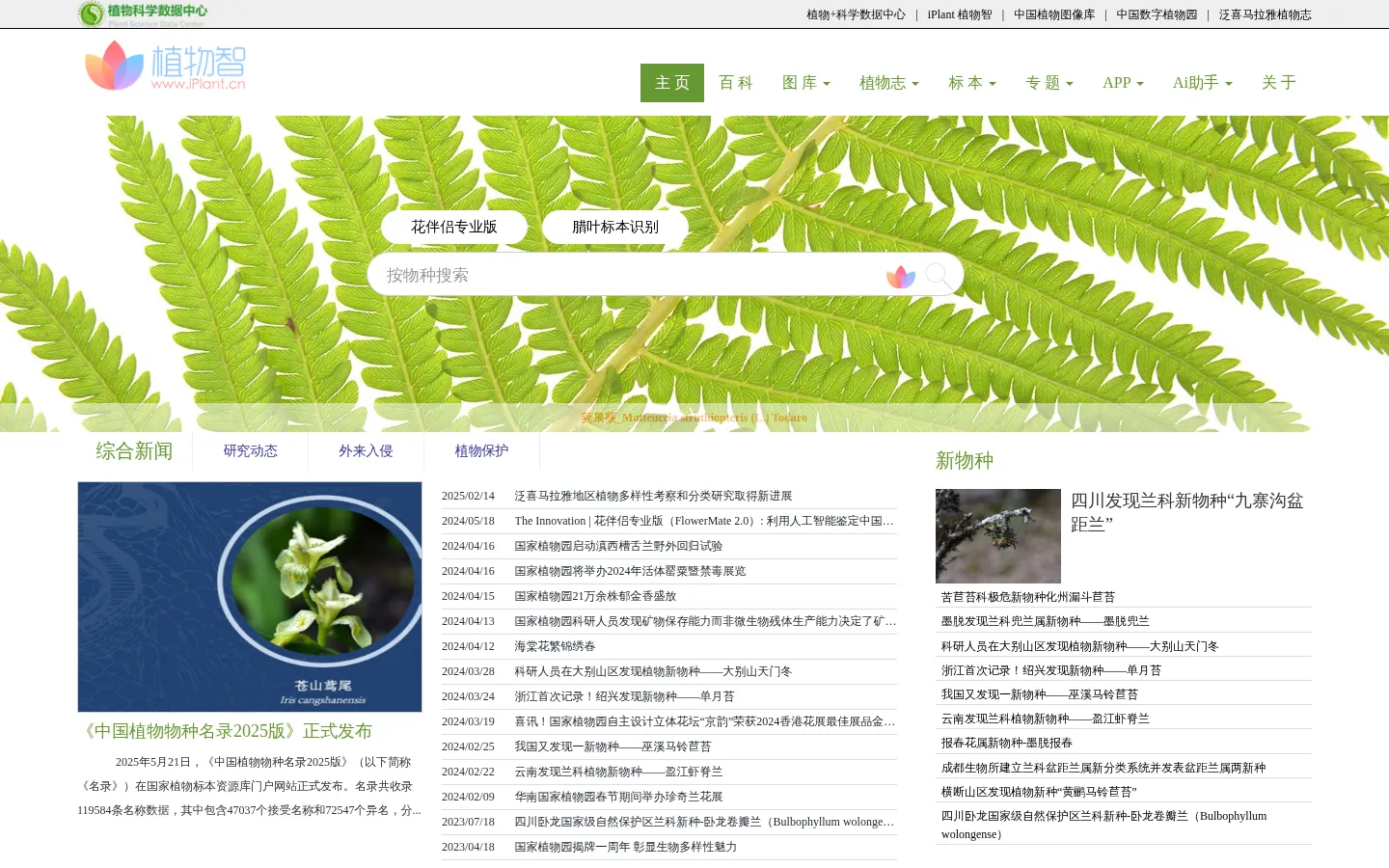The image size is (1389, 868).
Task: Open 国家植物园揭牌一周年 news item
Action: pyautogui.click(x=625, y=847)
